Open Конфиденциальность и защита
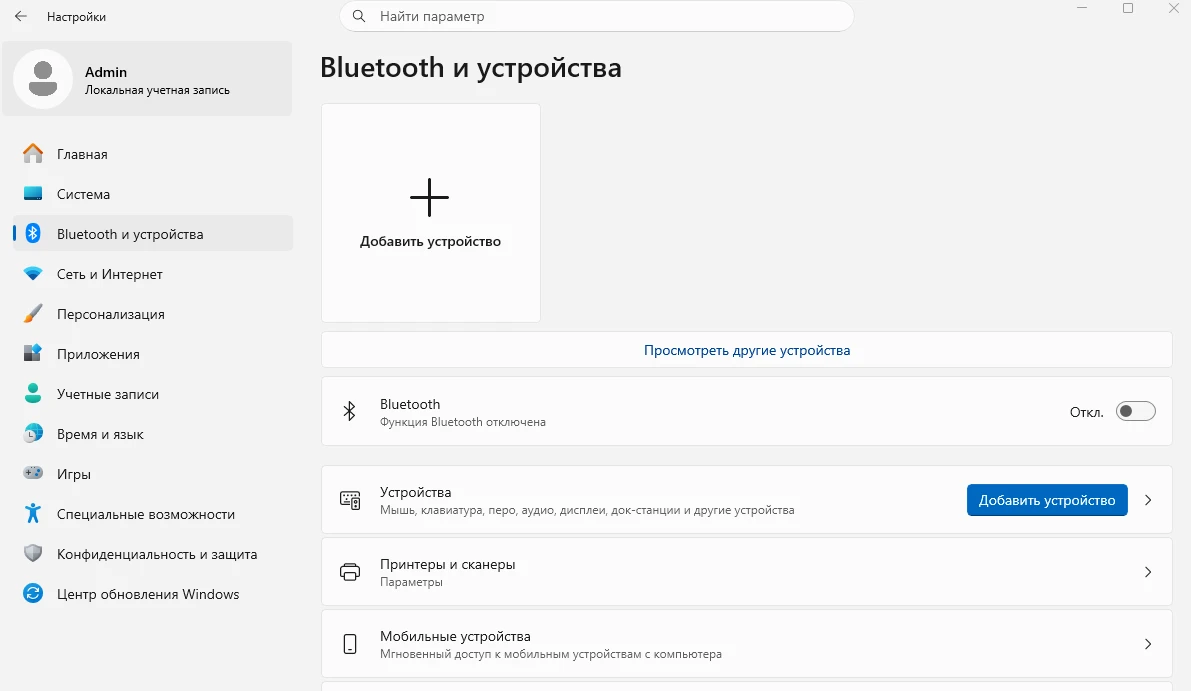 pos(153,554)
